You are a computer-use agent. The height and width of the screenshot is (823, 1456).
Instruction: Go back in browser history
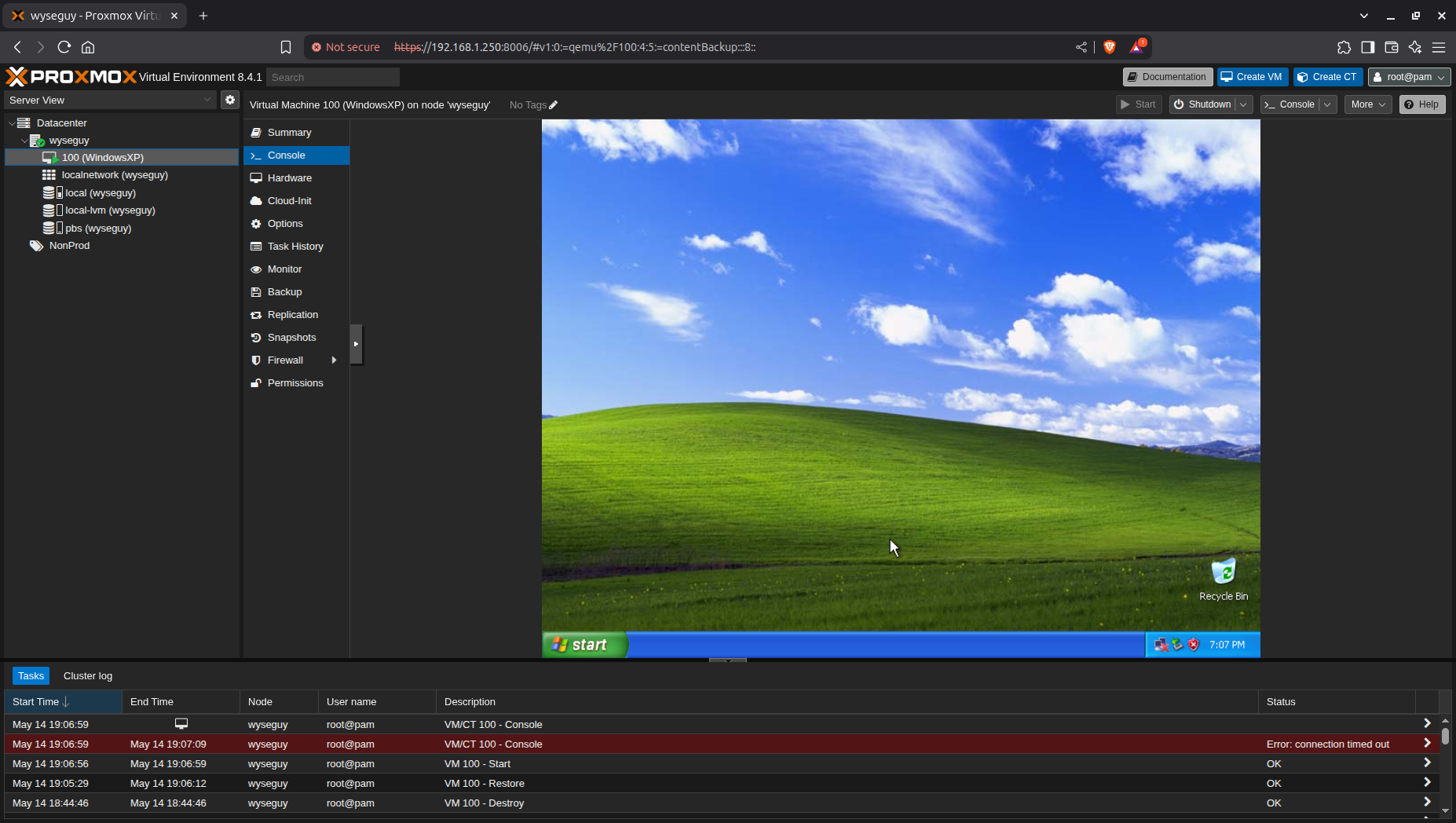(17, 47)
